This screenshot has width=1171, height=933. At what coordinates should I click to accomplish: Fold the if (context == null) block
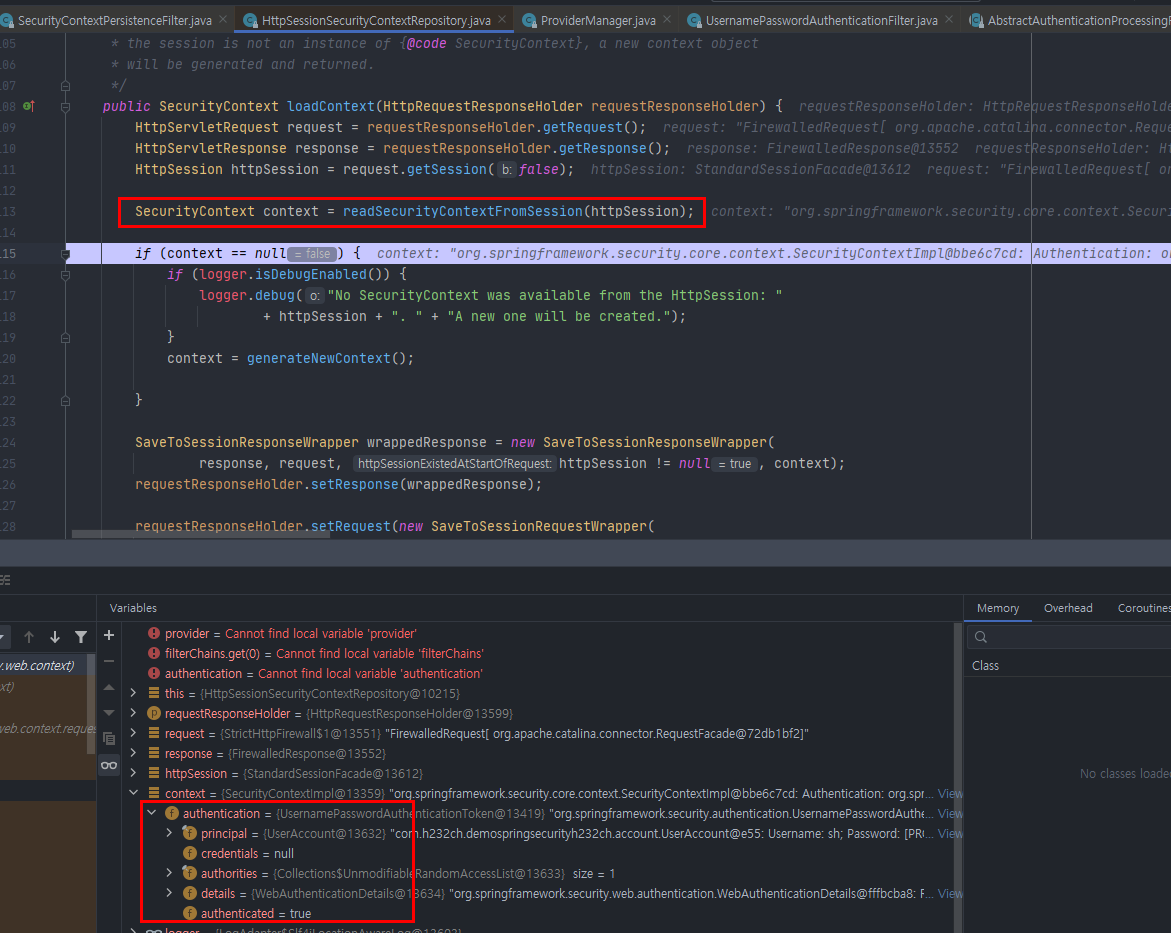tap(66, 254)
